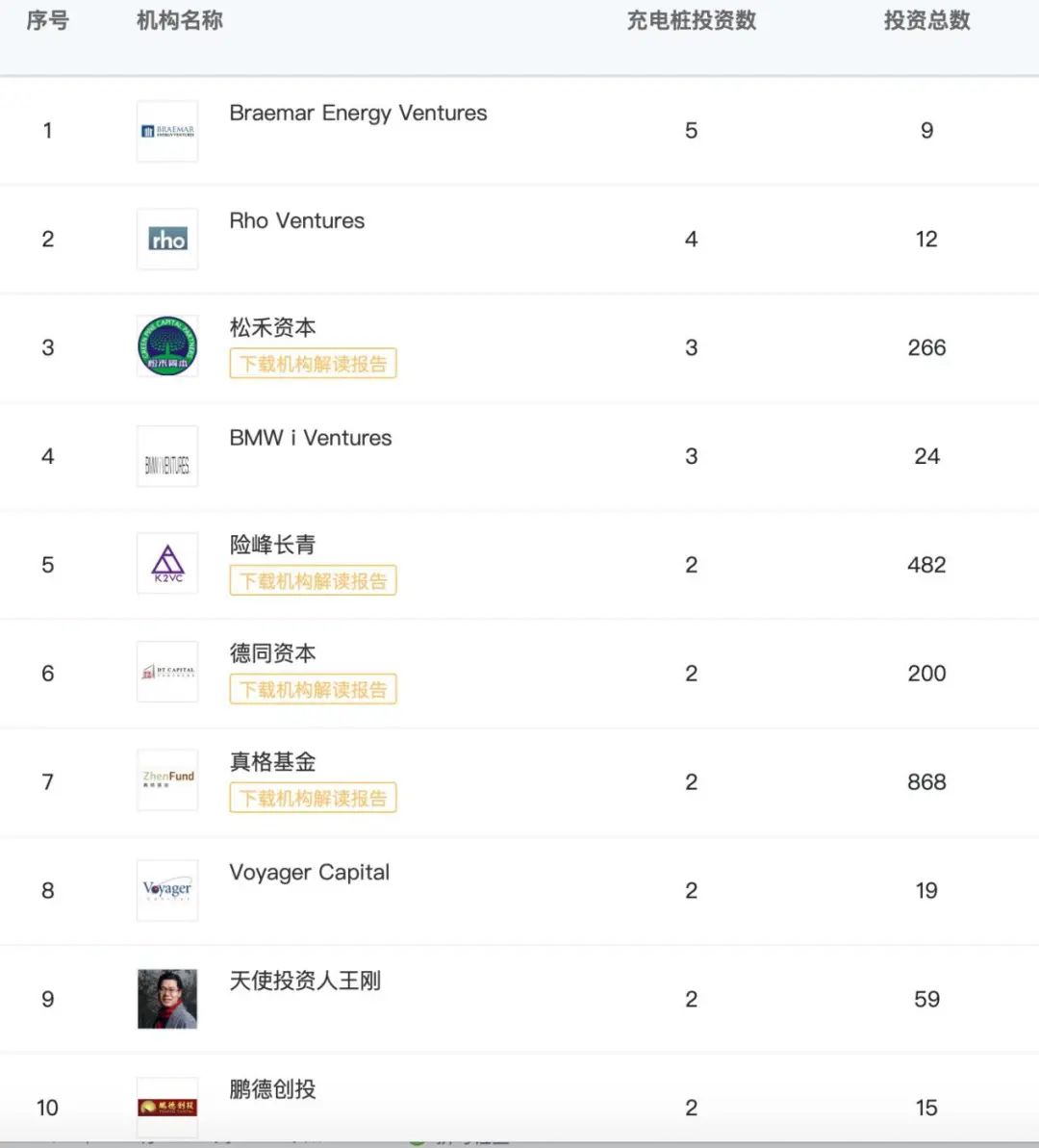This screenshot has height=1148, width=1039.
Task: Click the BMW i Ventures logo
Action: tap(167, 456)
